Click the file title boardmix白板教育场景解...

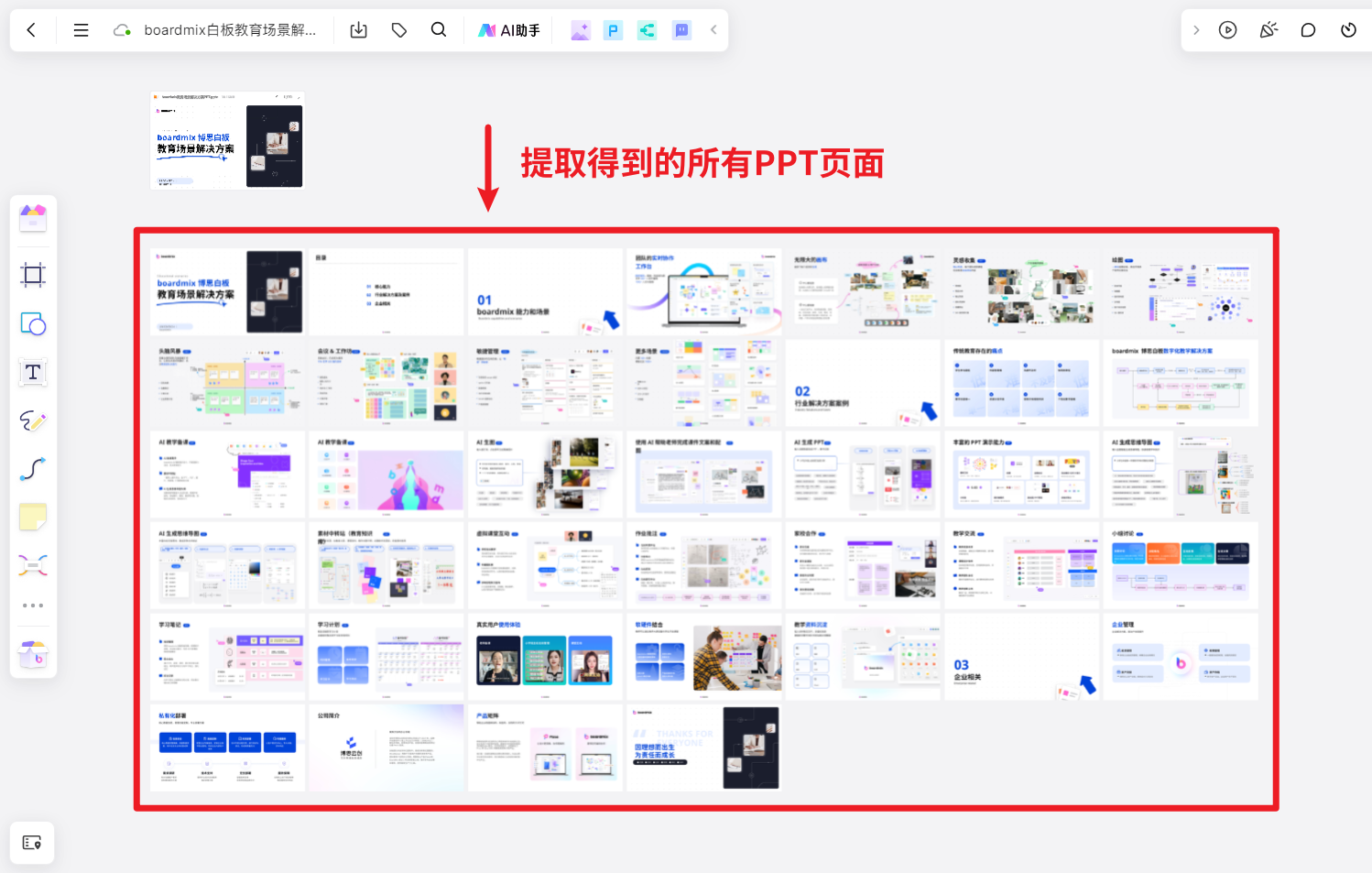click(230, 30)
